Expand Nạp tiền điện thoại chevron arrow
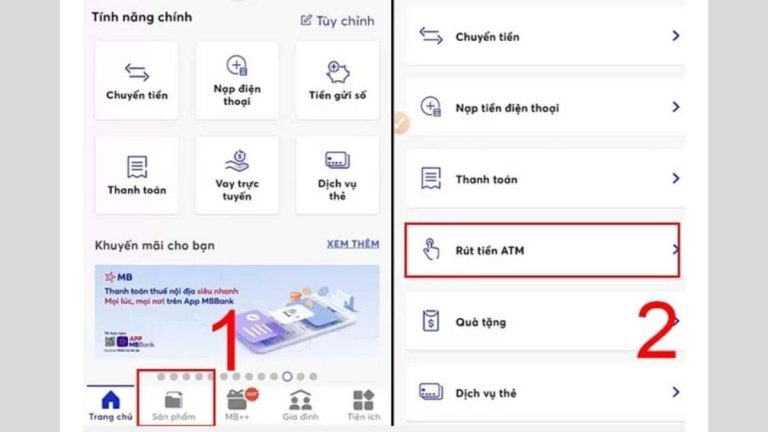 [675, 107]
